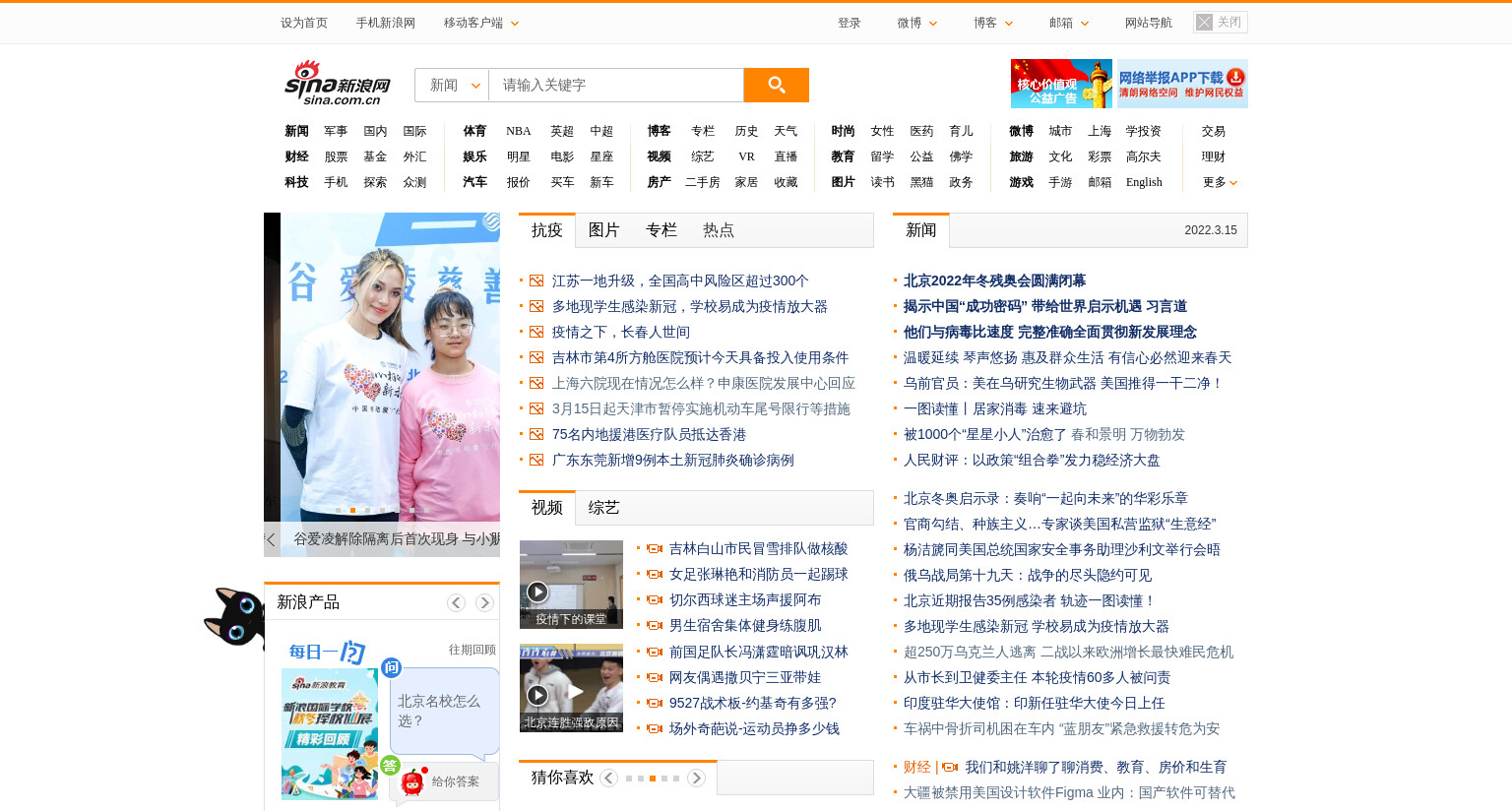1512x811 pixels.
Task: Click image icon beside 75名内地援港医疗队员抵达香港
Action: (x=536, y=435)
